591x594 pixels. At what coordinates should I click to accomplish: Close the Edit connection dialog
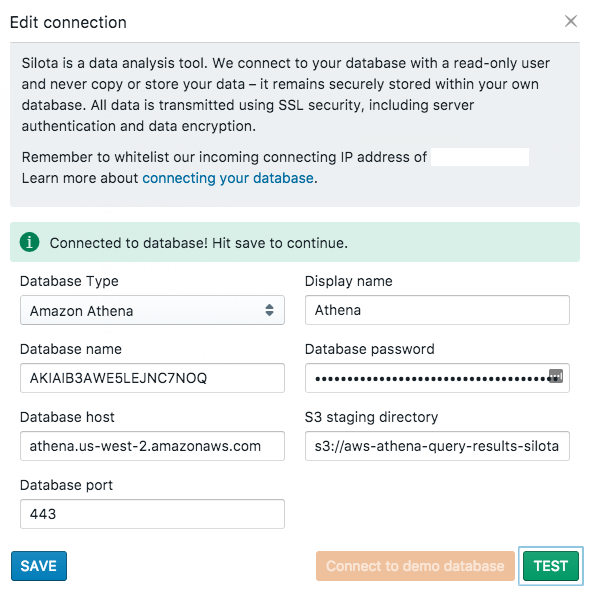[571, 21]
